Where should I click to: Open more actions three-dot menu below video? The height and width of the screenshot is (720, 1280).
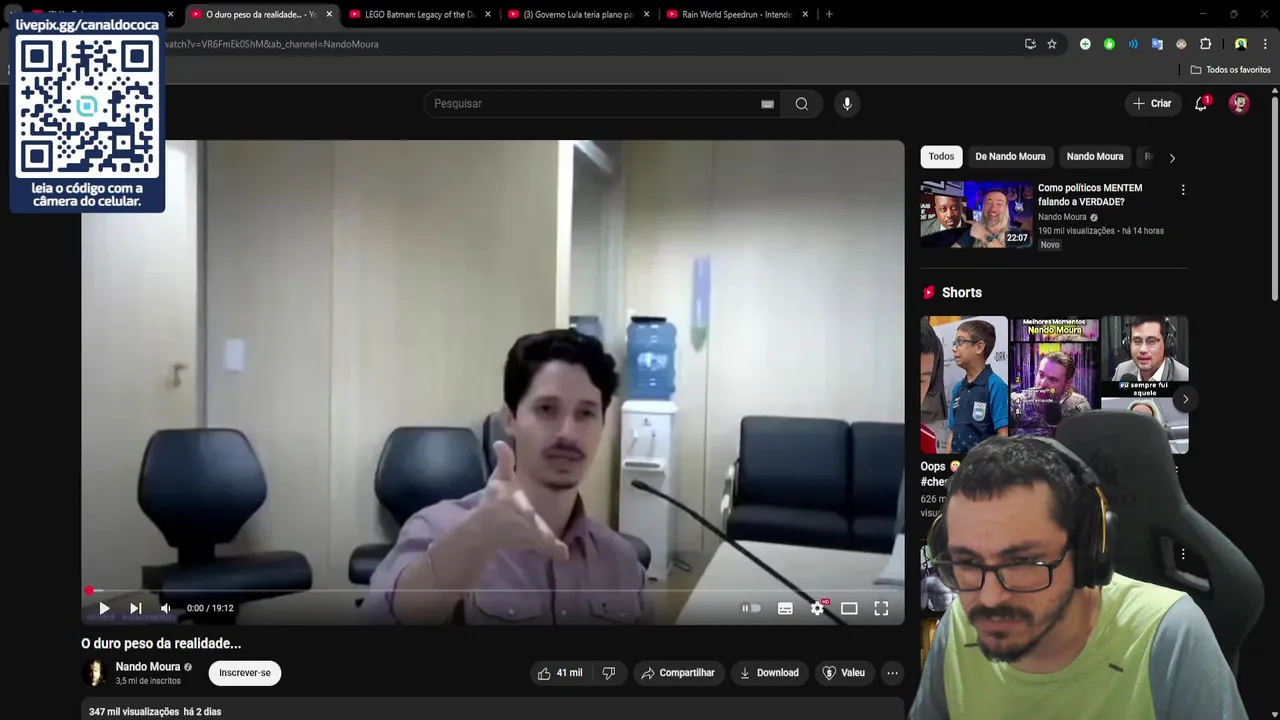[x=892, y=673]
